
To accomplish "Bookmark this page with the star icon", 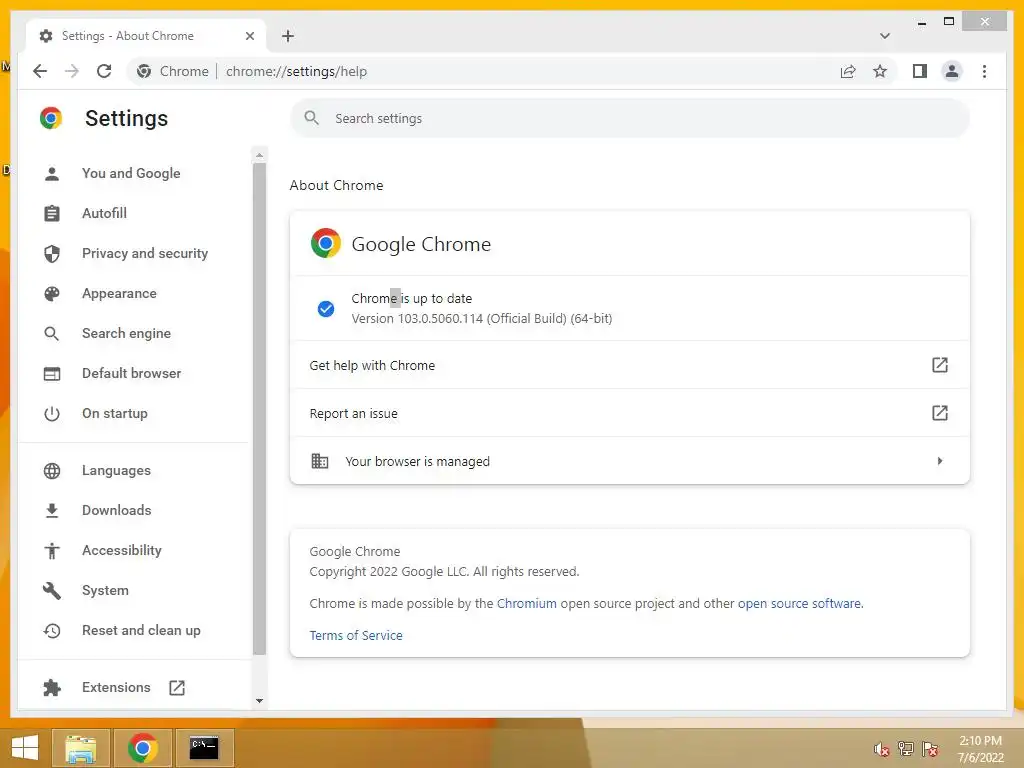I will click(x=880, y=71).
